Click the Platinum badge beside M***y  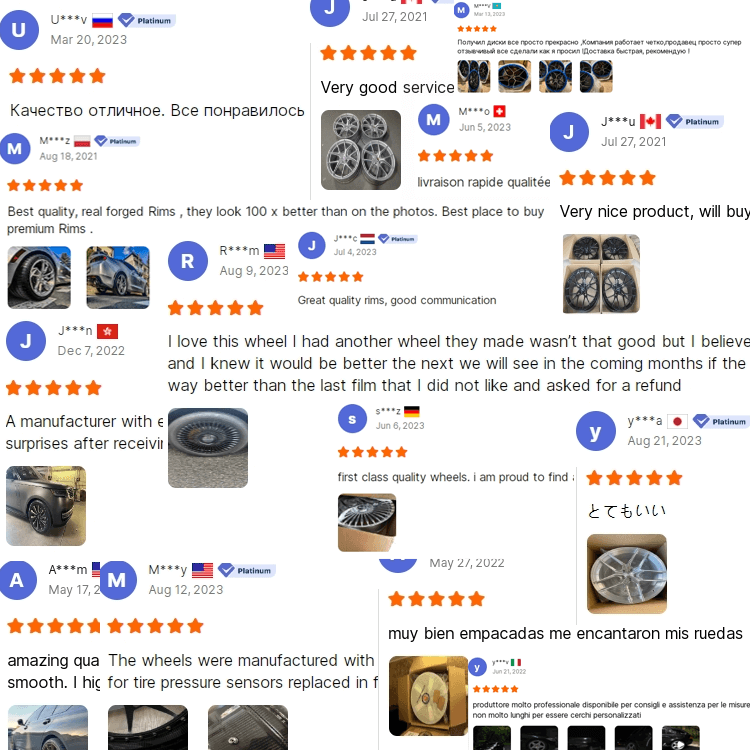pyautogui.click(x=247, y=570)
